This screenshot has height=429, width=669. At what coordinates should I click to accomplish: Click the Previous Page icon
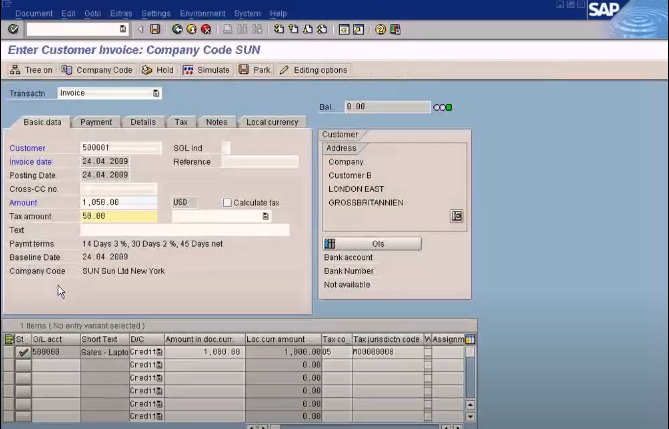pos(293,29)
